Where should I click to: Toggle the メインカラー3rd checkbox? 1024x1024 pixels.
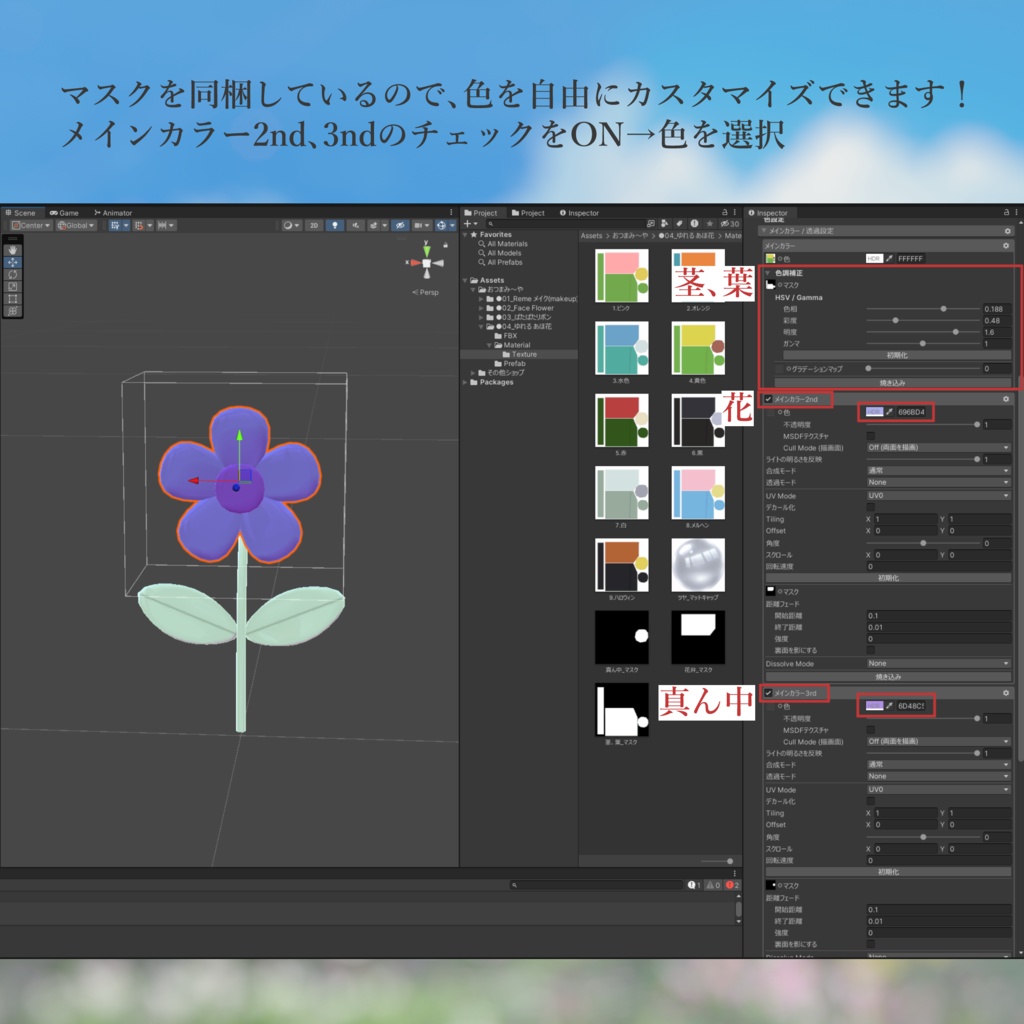click(x=769, y=693)
